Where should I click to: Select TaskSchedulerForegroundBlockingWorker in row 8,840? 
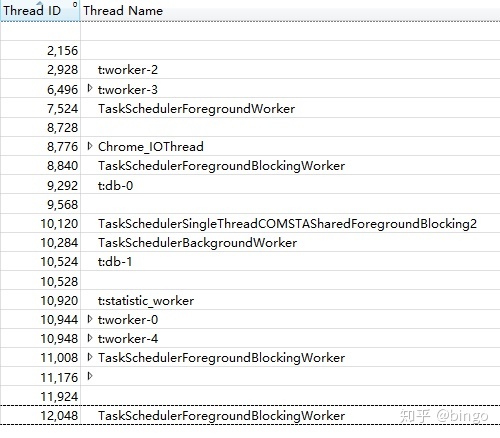[221, 166]
